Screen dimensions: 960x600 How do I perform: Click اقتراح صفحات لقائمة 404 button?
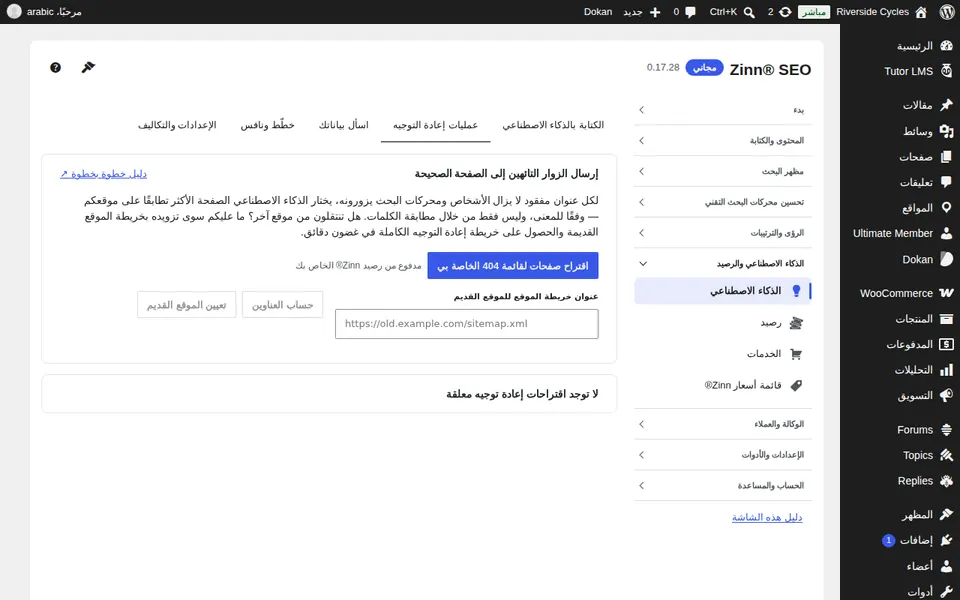click(512, 266)
